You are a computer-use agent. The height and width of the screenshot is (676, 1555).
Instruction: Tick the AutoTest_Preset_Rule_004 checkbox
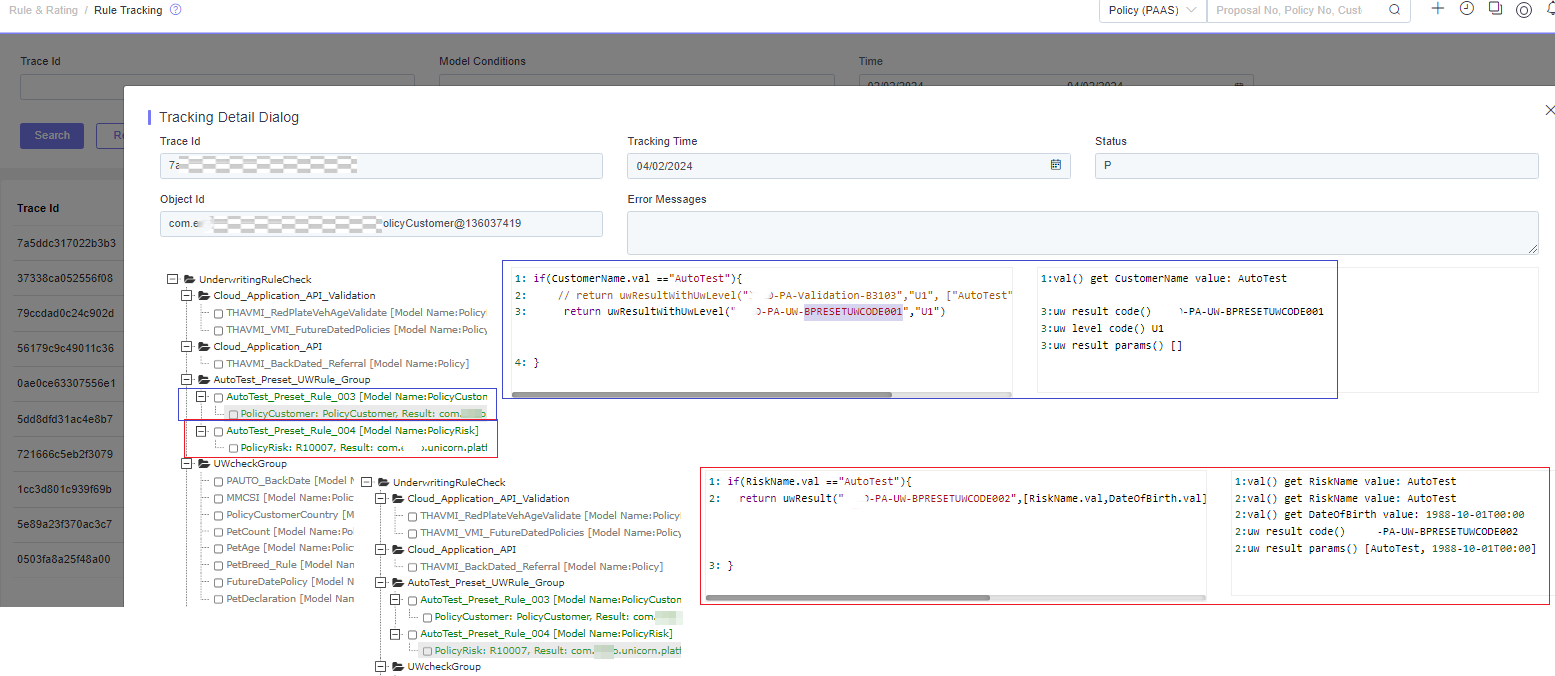[x=218, y=431]
